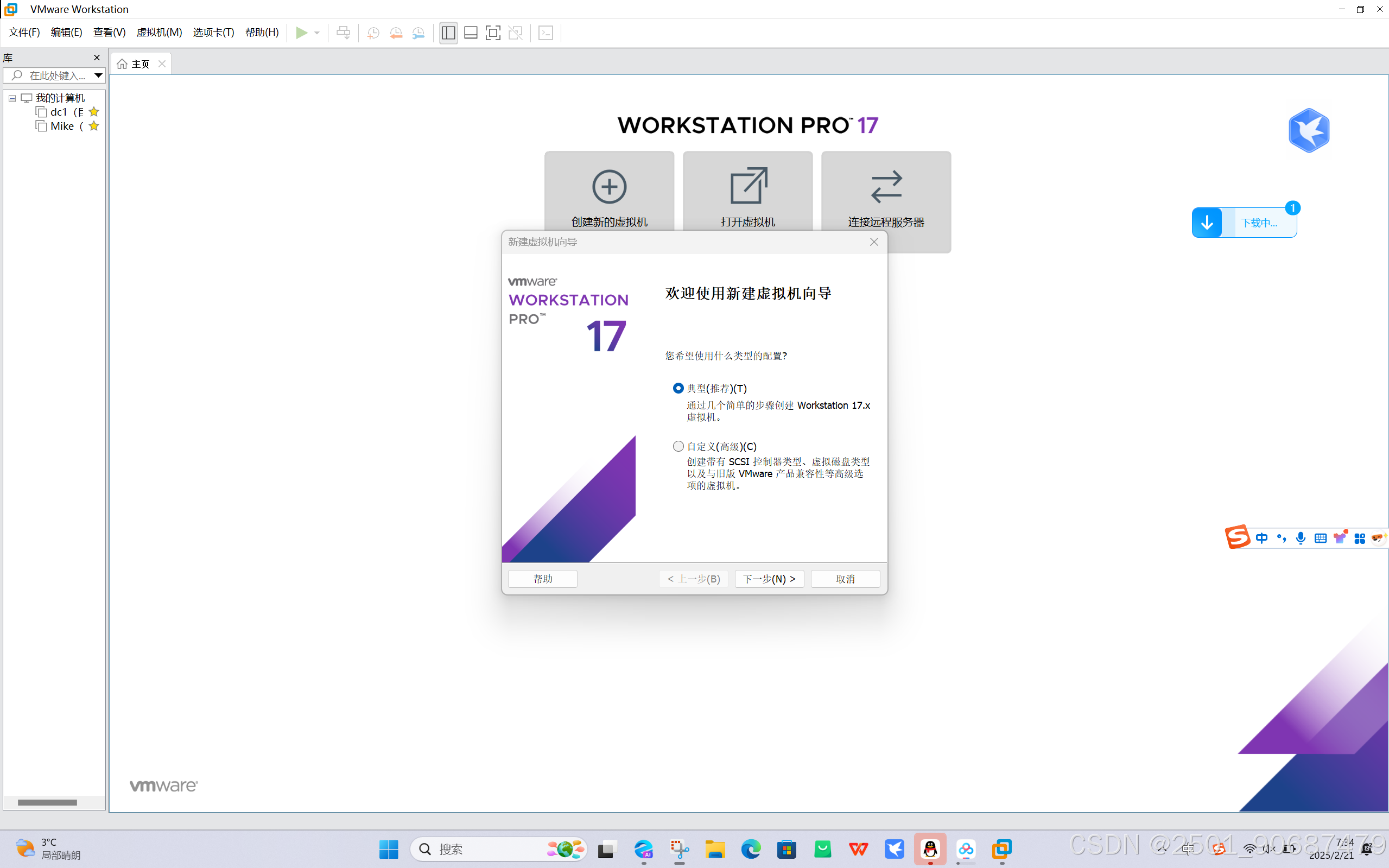
Task: Expand library search filter dropdown arrow
Action: 98,75
